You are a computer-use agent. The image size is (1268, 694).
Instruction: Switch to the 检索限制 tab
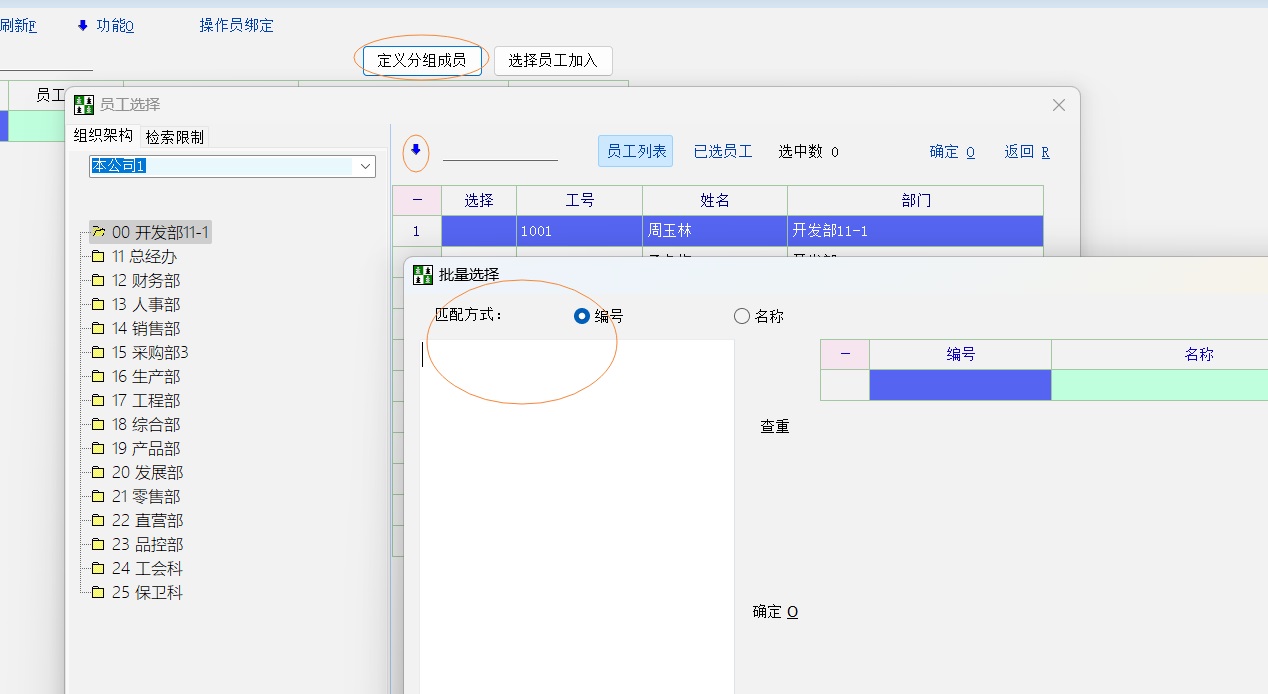coord(175,137)
